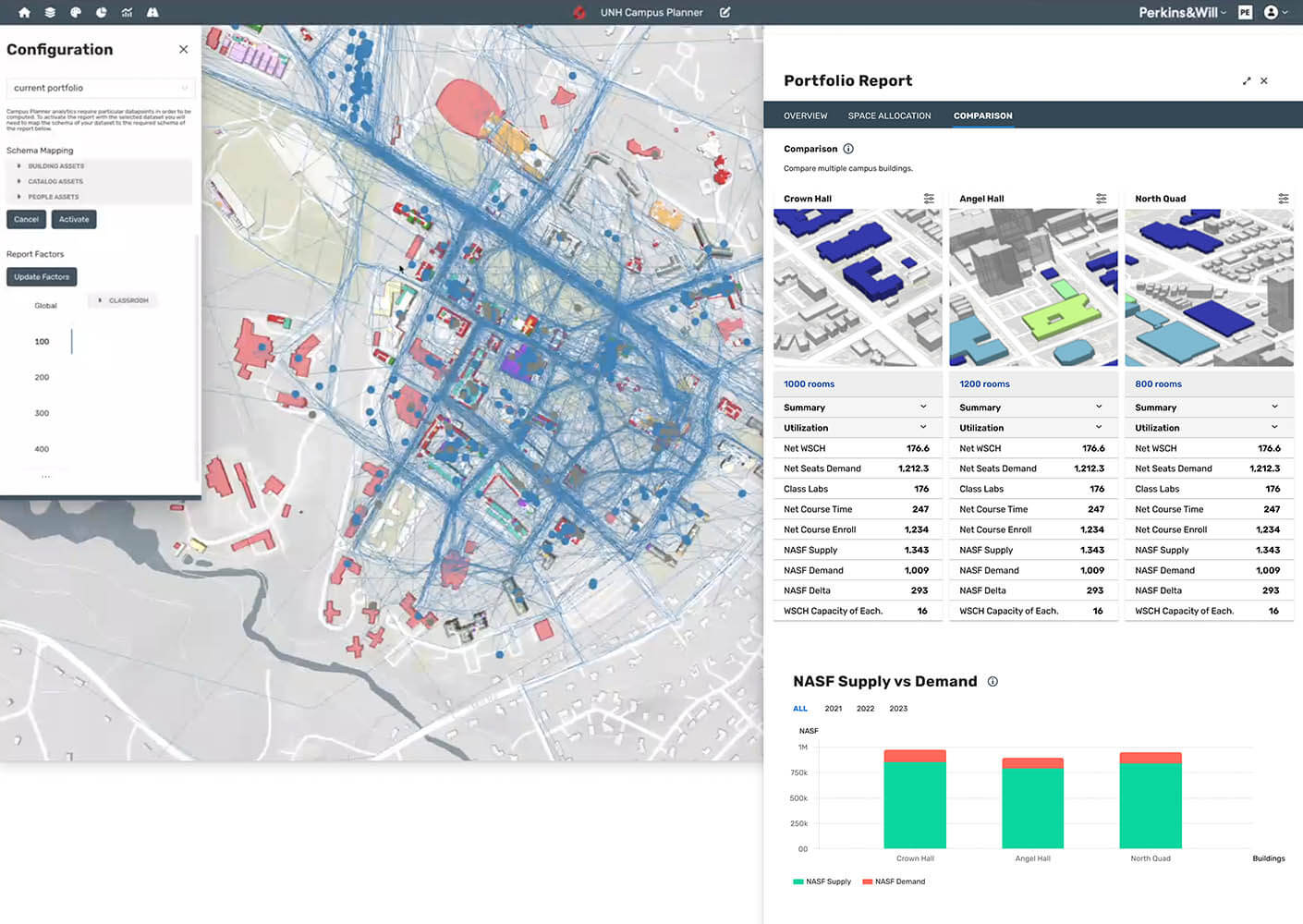Filter chart by year 2022

tap(865, 709)
